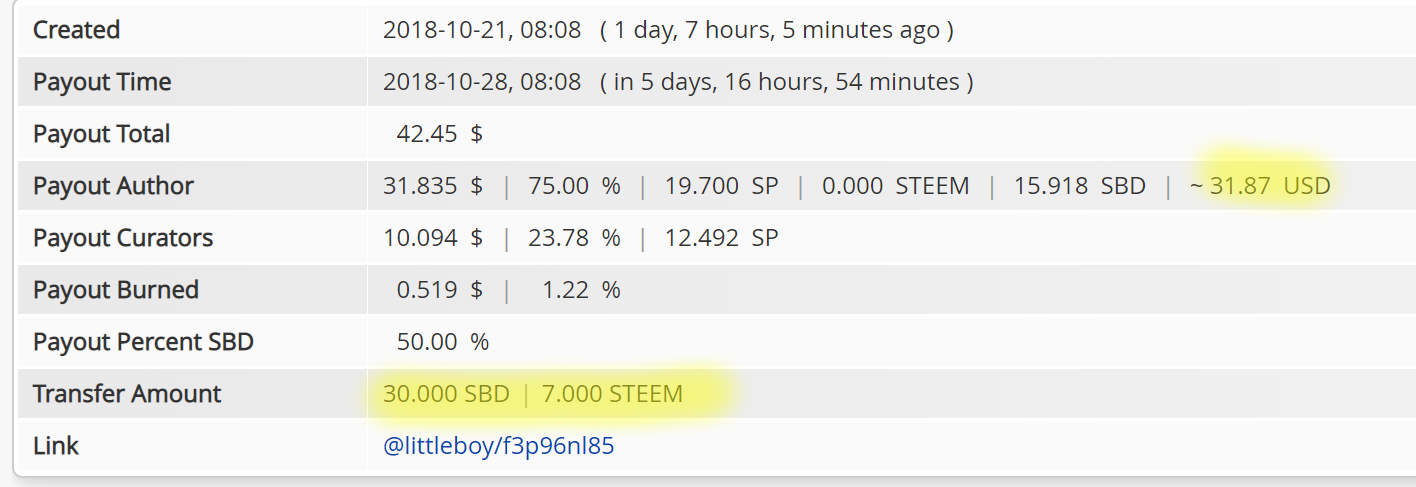This screenshot has width=1416, height=487.
Task: Click the "1 day, 7 hours, 5 minutes ago" text
Action: (x=776, y=30)
